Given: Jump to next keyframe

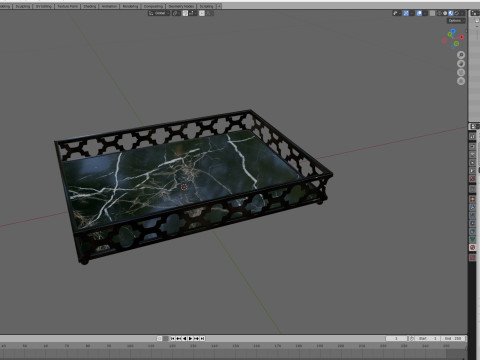Looking at the screenshot, I should 197,338.
